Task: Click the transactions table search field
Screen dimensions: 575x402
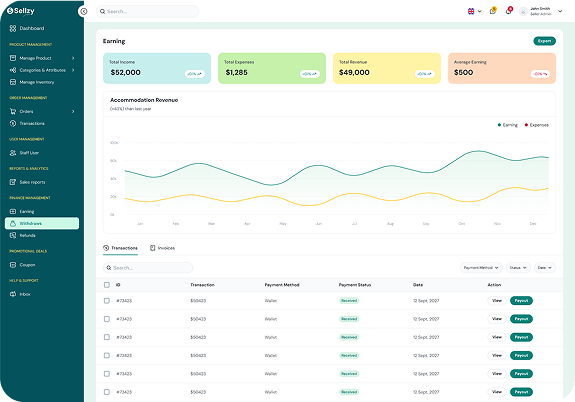Action: coord(148,268)
